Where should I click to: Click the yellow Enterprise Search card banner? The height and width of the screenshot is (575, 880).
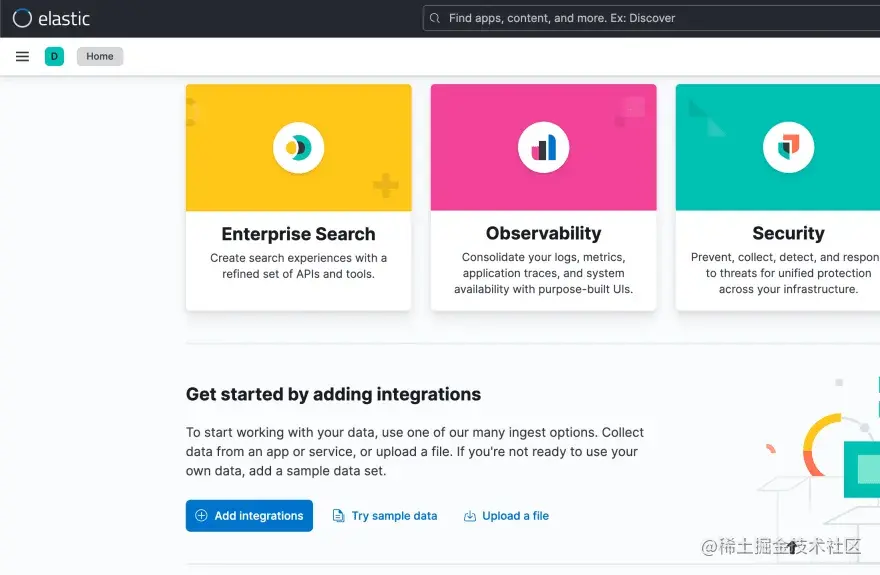pos(299,148)
